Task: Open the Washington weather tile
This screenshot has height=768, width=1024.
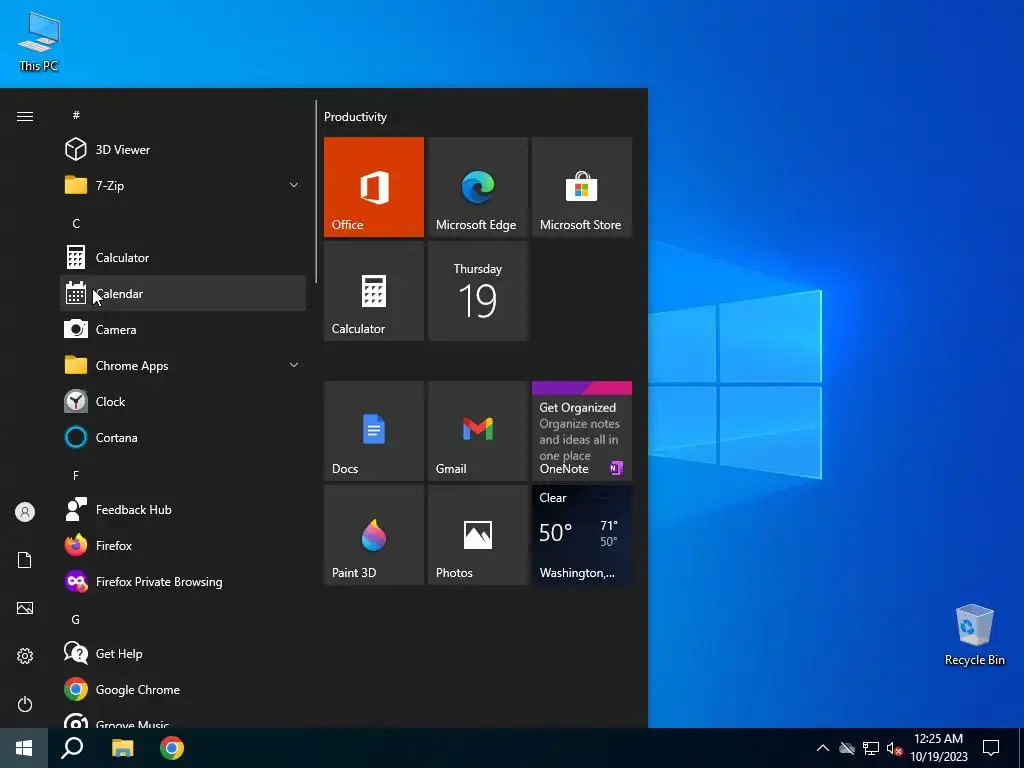Action: point(582,535)
